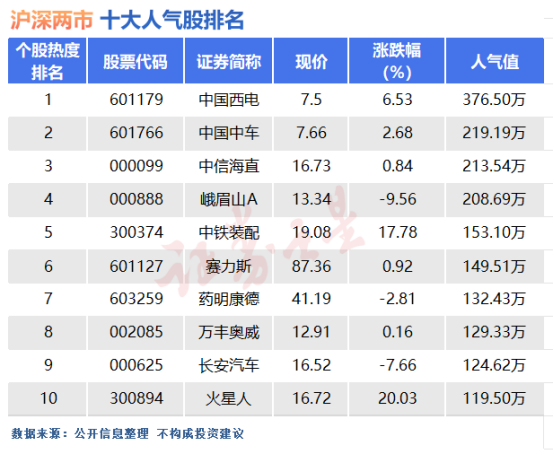Select stock code 002085

pyautogui.click(x=136, y=332)
